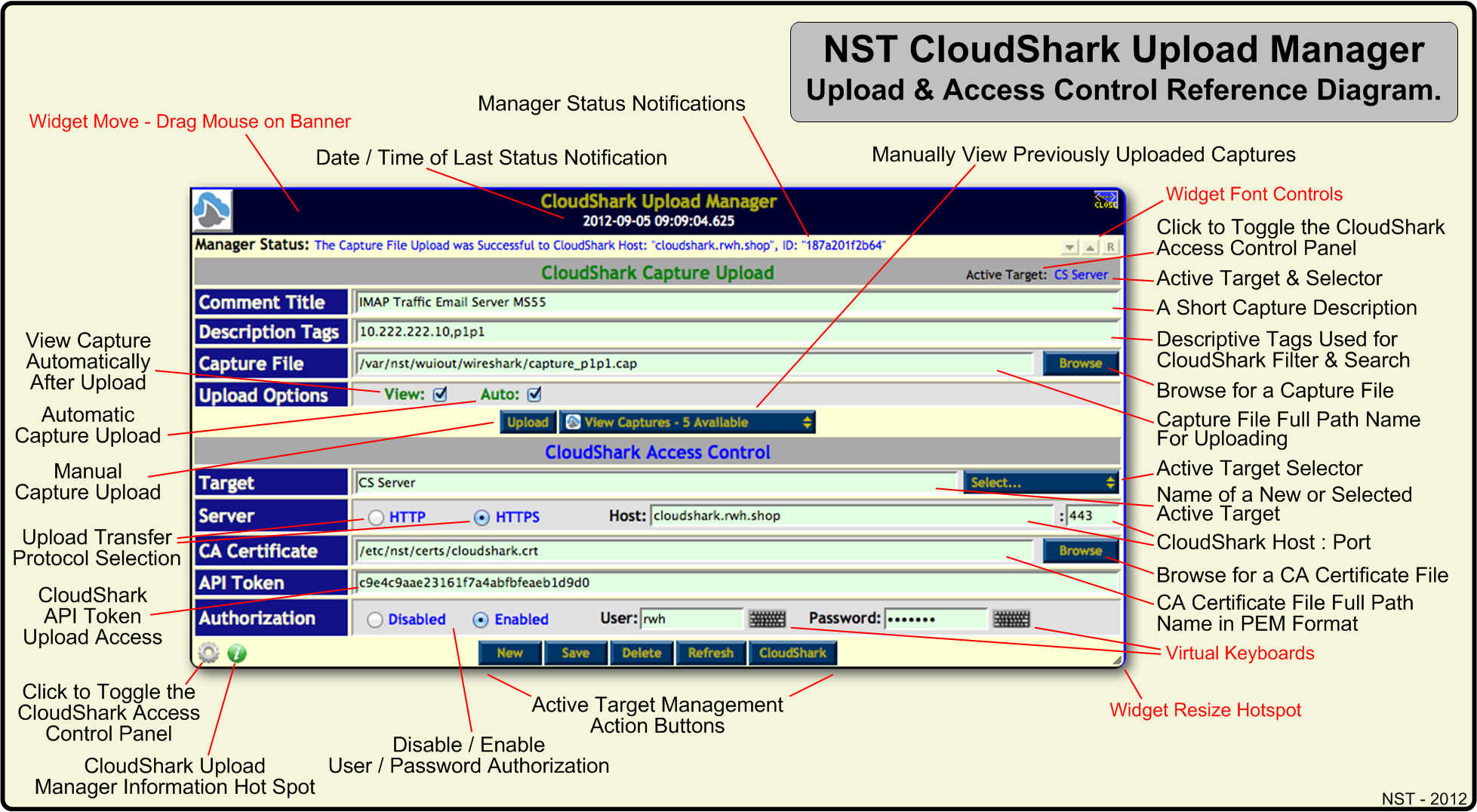Viewport: 1477px width, 812px height.
Task: Click the Delete target button
Action: click(642, 654)
